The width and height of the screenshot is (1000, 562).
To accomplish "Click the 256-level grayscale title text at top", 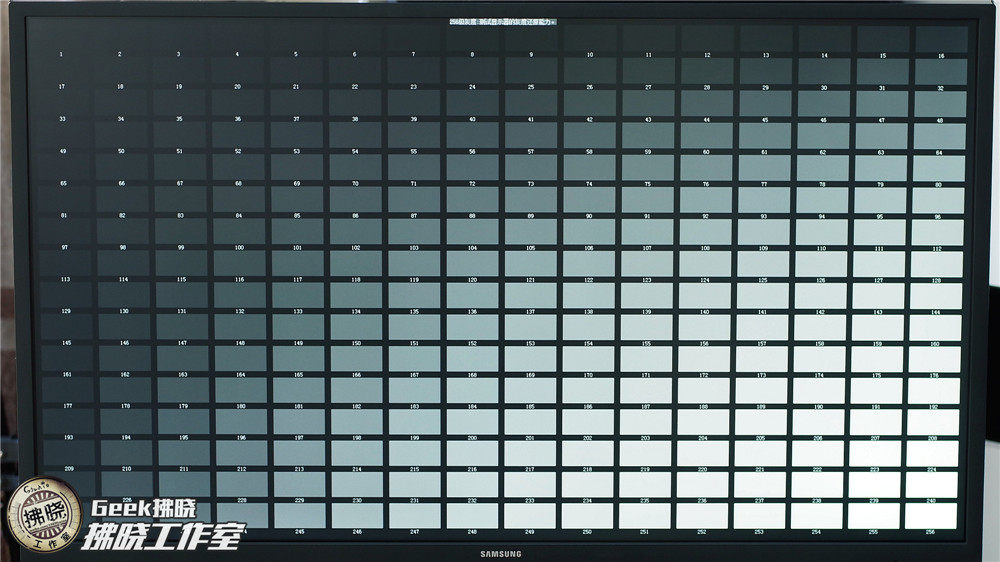I will coord(503,21).
